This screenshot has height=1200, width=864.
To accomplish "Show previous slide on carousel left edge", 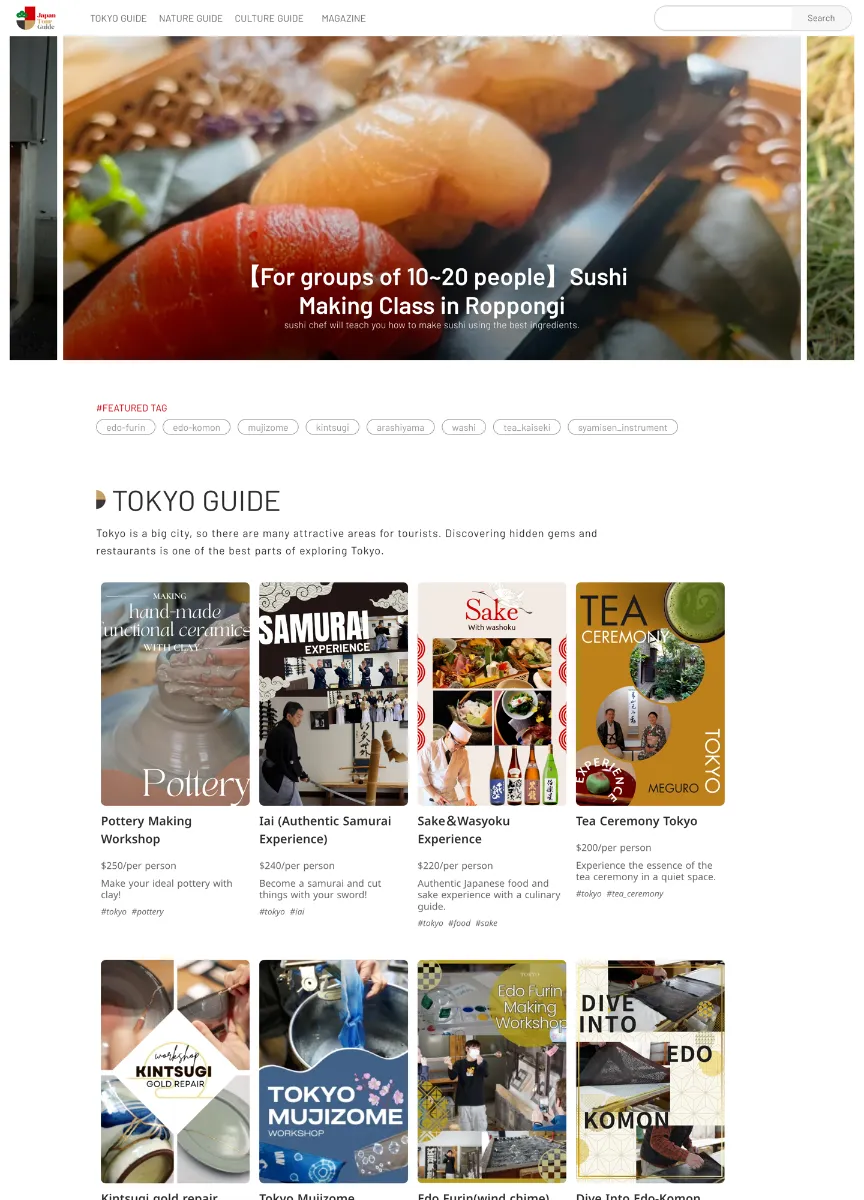I will point(33,198).
